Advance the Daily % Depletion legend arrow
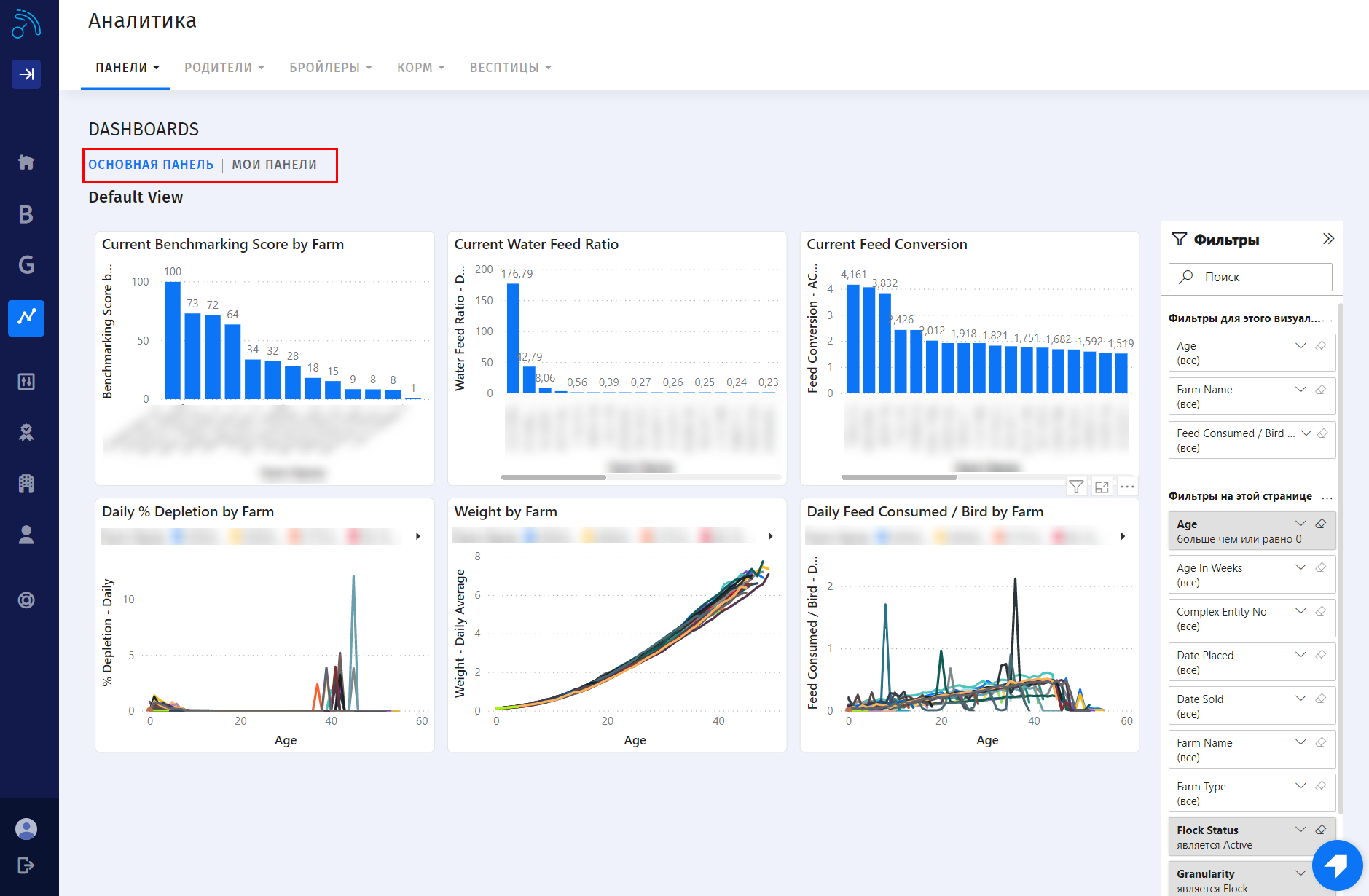This screenshot has width=1369, height=896. [x=417, y=536]
